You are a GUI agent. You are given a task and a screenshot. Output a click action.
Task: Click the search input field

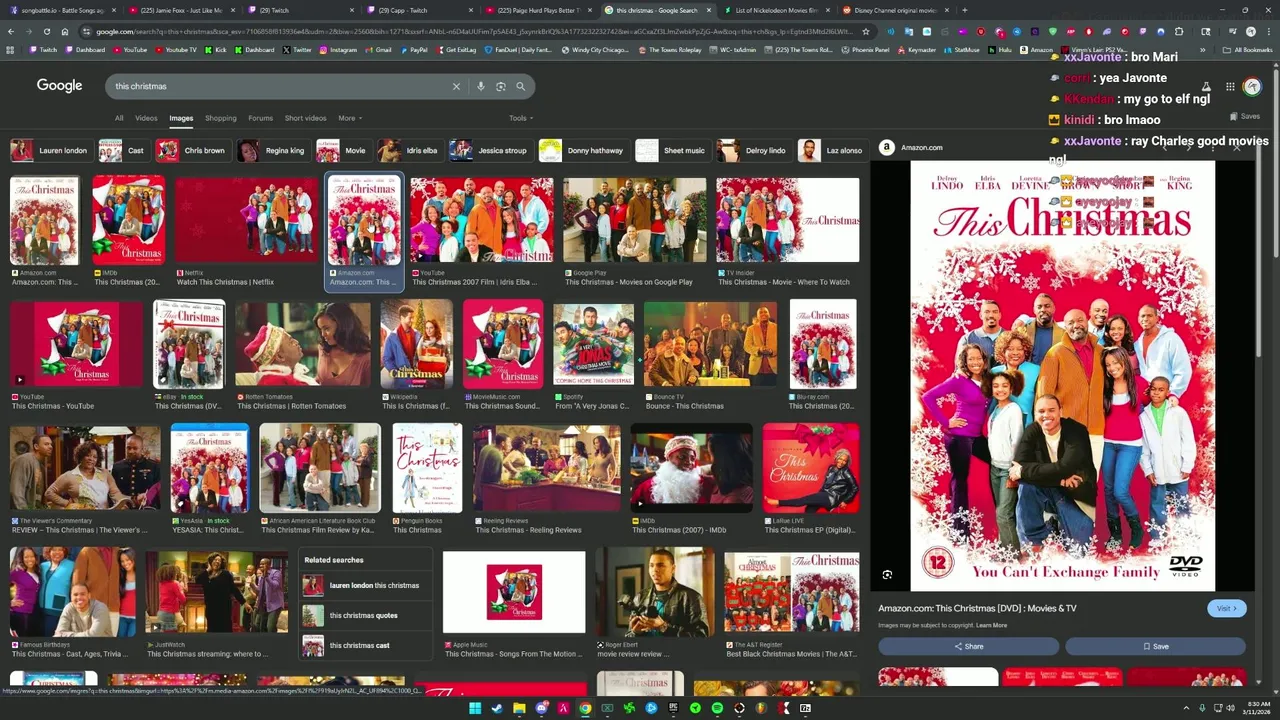[x=280, y=86]
